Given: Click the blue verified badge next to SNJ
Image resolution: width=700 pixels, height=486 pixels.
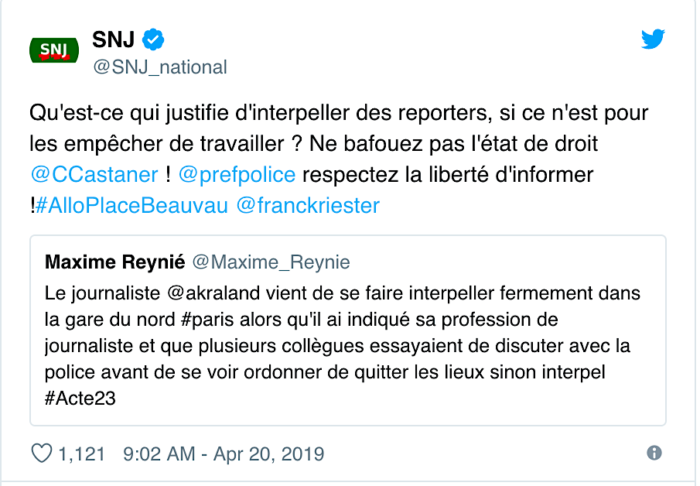Looking at the screenshot, I should pyautogui.click(x=153, y=40).
